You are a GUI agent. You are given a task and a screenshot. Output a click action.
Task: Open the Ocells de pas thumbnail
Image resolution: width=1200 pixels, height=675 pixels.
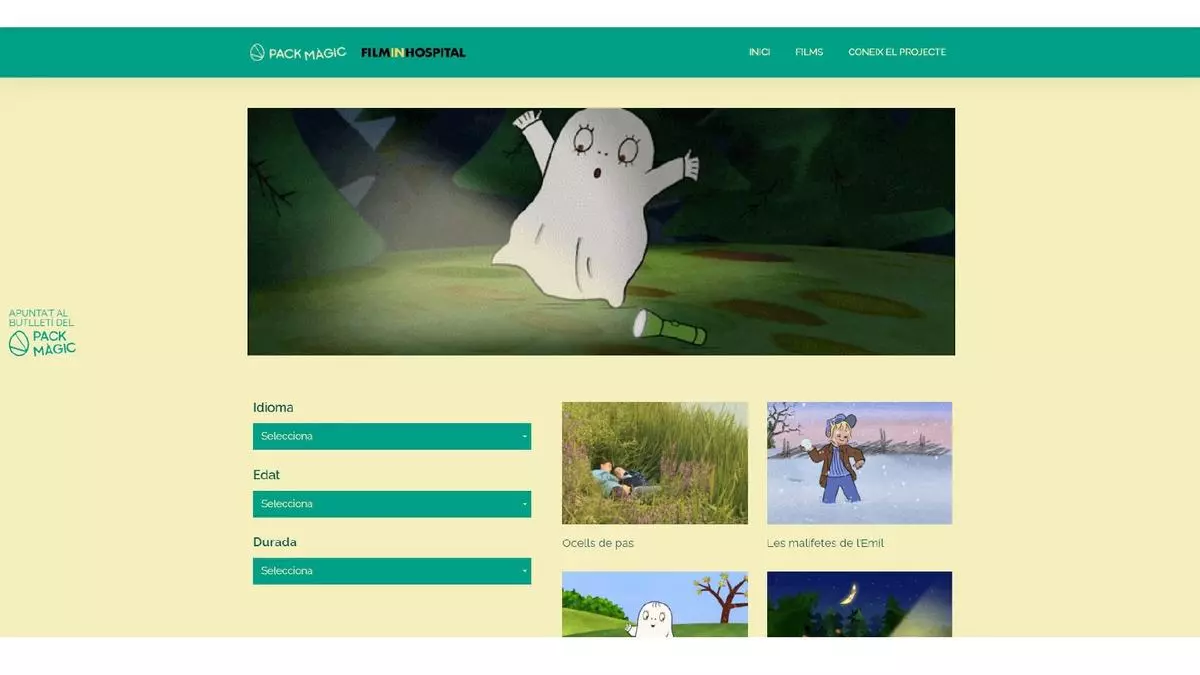point(654,463)
